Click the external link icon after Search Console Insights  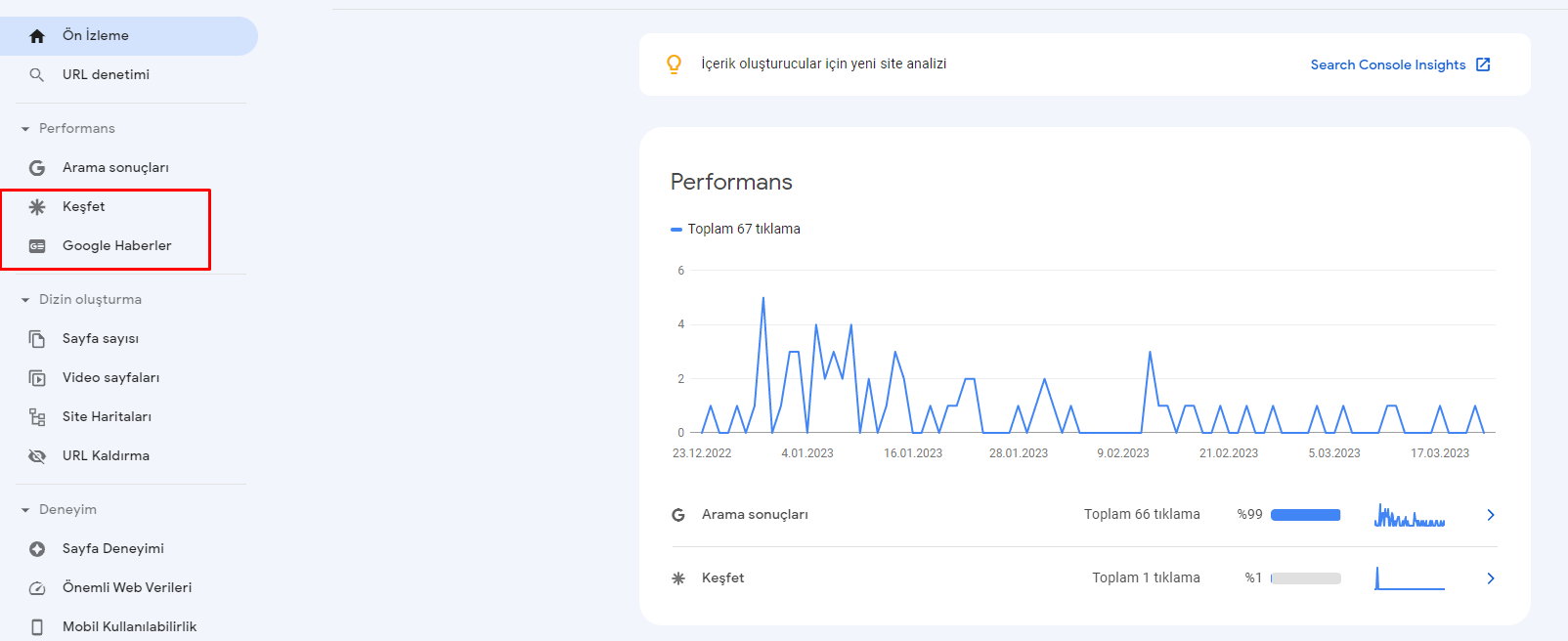tap(1483, 64)
